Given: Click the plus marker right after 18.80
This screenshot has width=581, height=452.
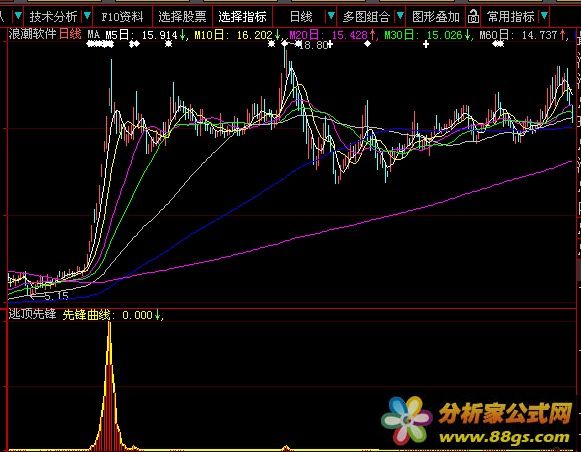Looking at the screenshot, I should click(331, 45).
